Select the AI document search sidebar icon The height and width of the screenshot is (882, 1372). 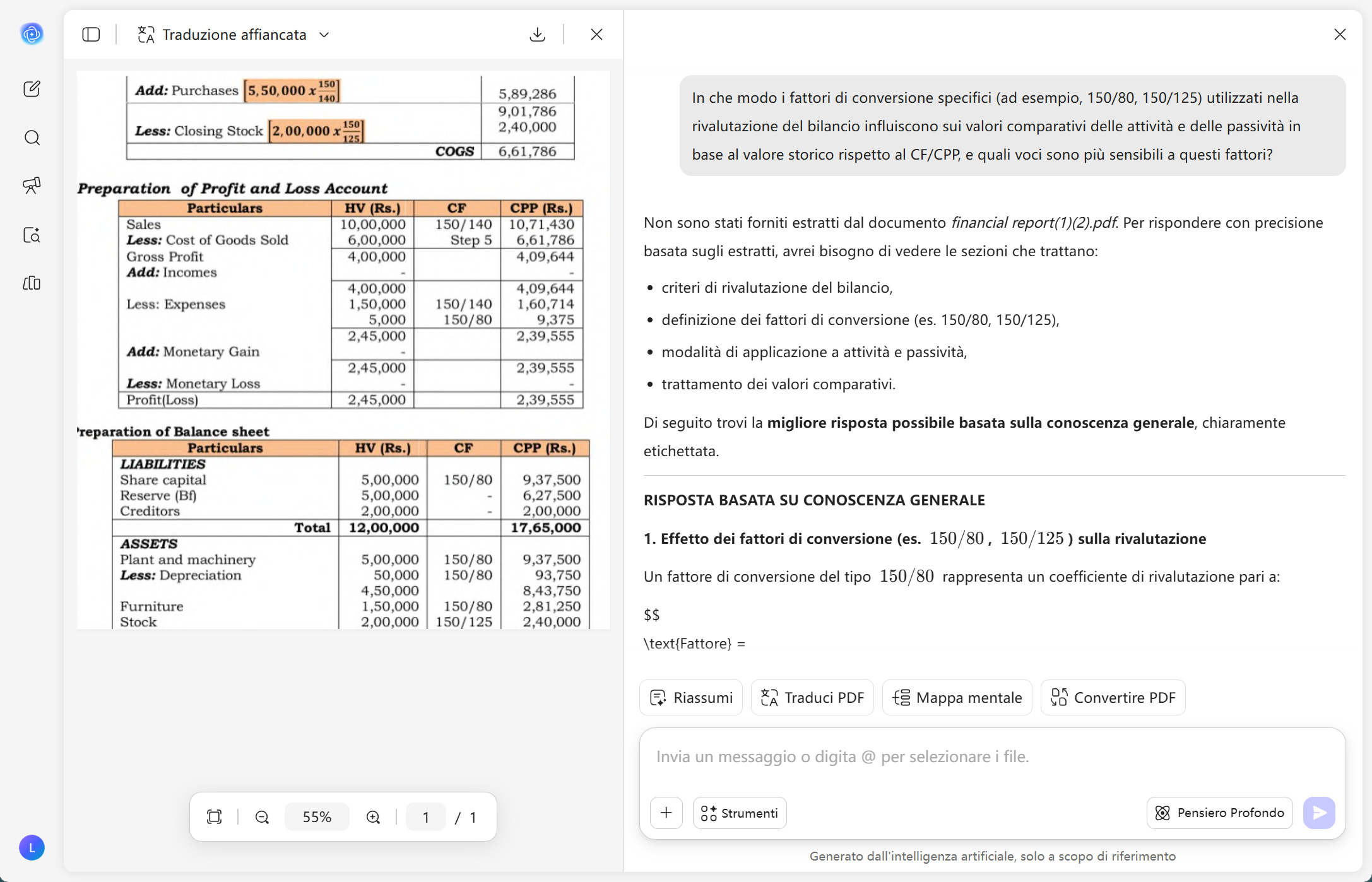(x=32, y=235)
